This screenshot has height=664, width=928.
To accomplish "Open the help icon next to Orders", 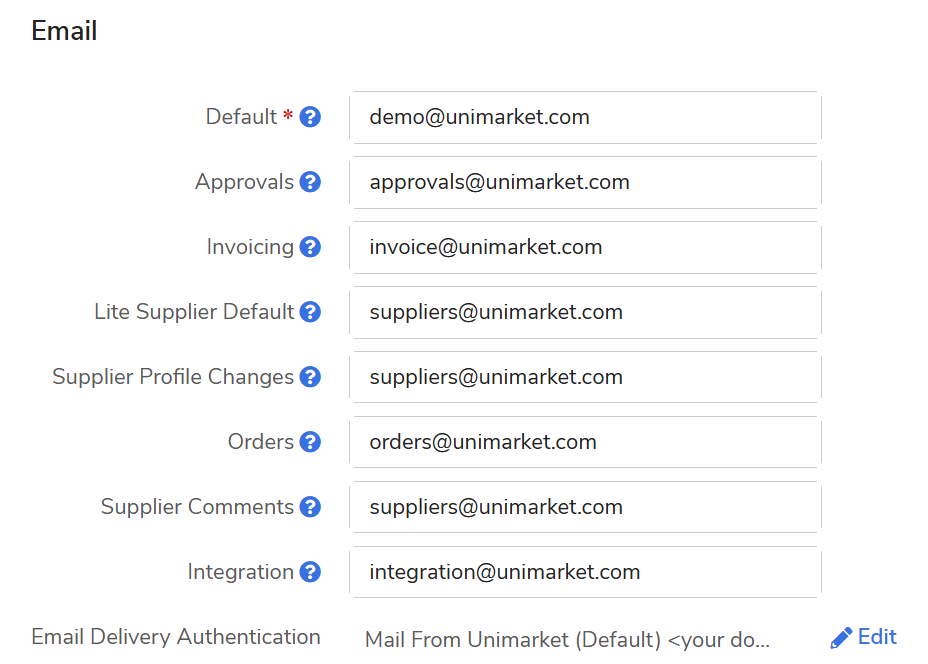I will pos(310,442).
